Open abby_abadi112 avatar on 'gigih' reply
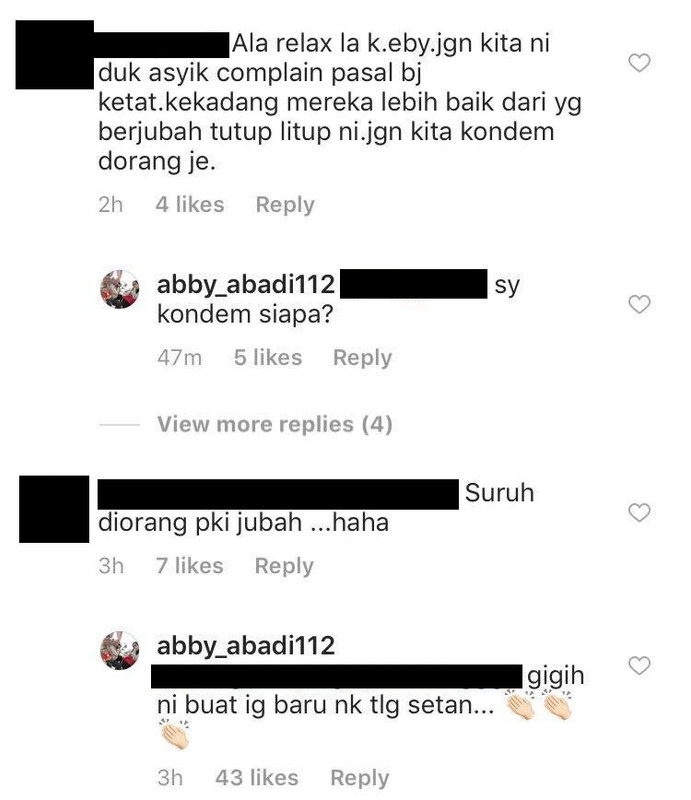 click(x=119, y=651)
